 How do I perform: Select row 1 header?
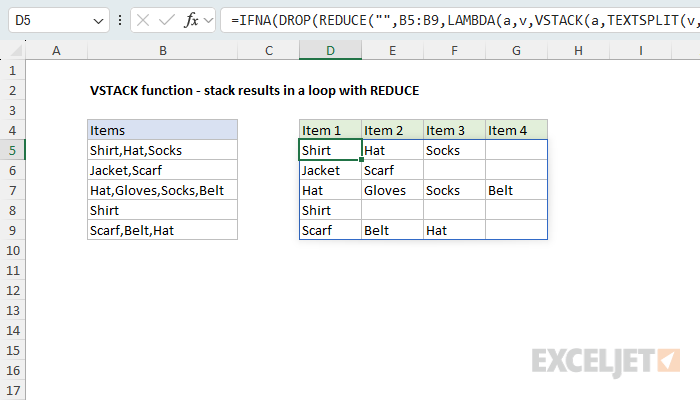12,71
